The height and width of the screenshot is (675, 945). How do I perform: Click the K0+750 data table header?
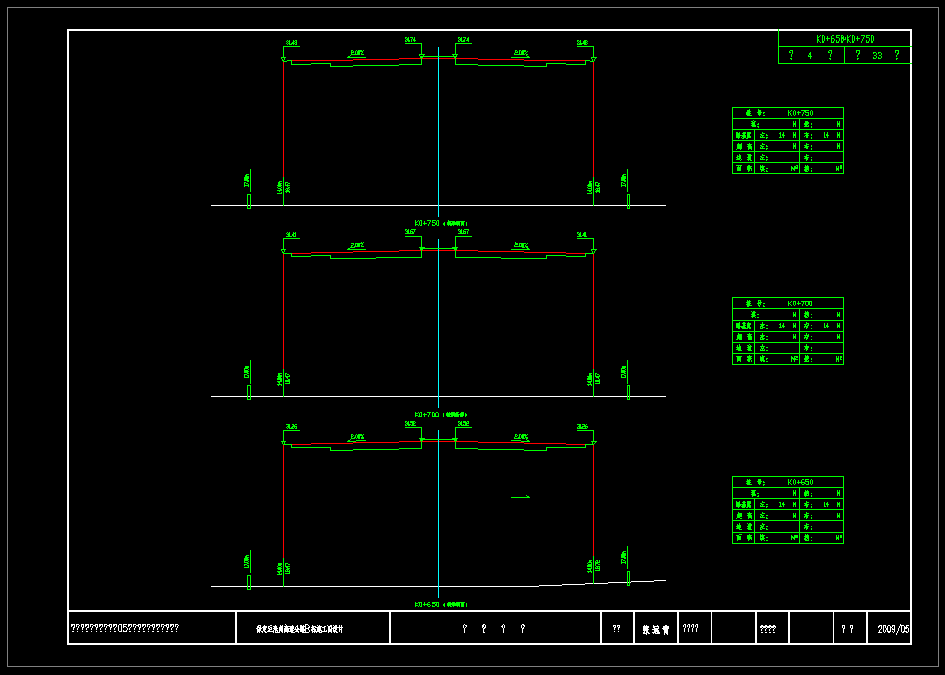pyautogui.click(x=788, y=113)
